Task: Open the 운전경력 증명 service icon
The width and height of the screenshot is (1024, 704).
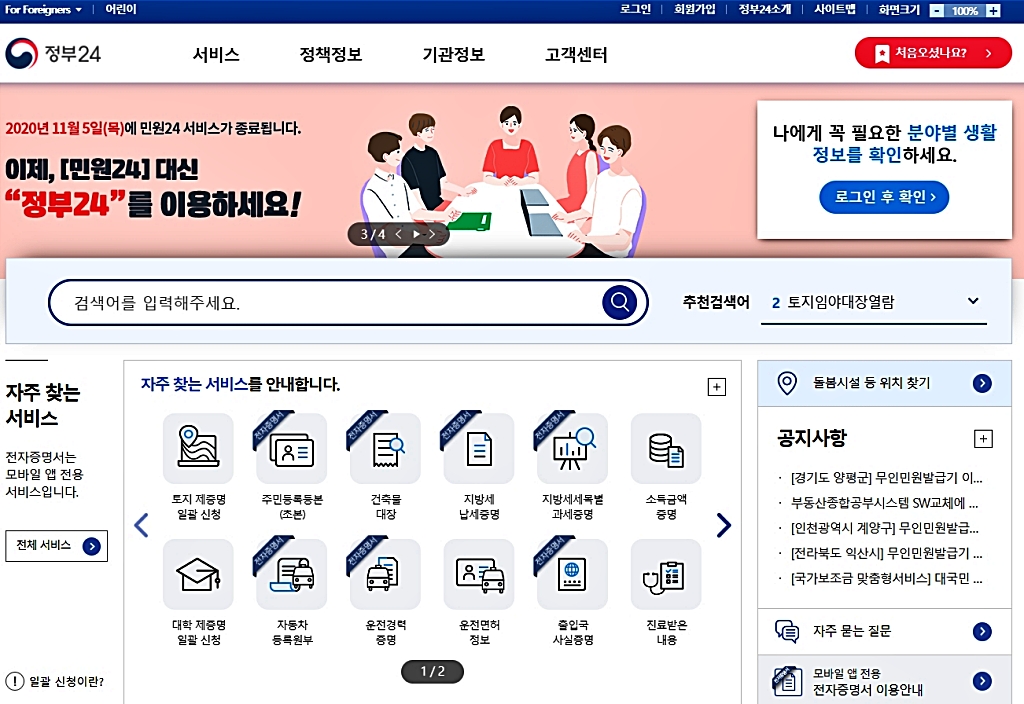Action: coord(385,575)
